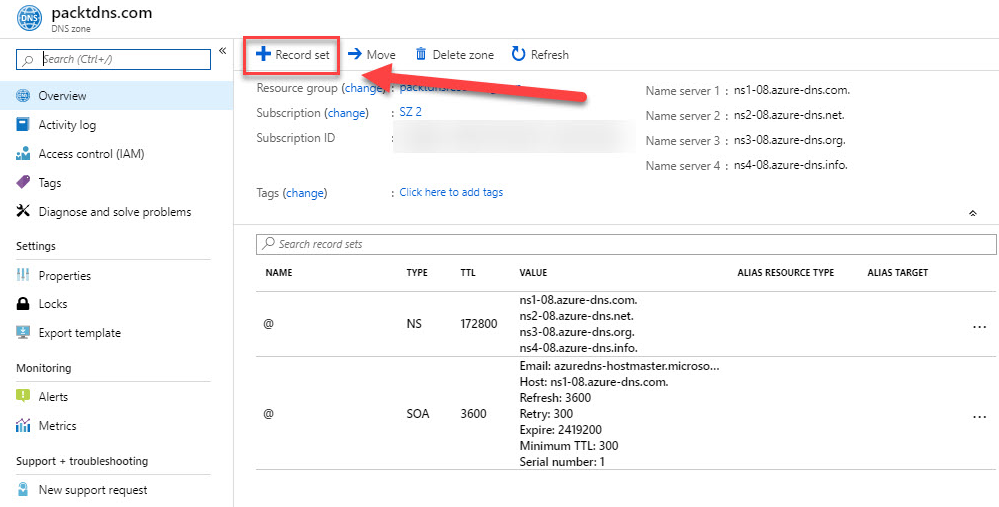Viewport: 999px width, 507px height.
Task: Focus the Search (Ctrl+/) field
Action: point(113,59)
